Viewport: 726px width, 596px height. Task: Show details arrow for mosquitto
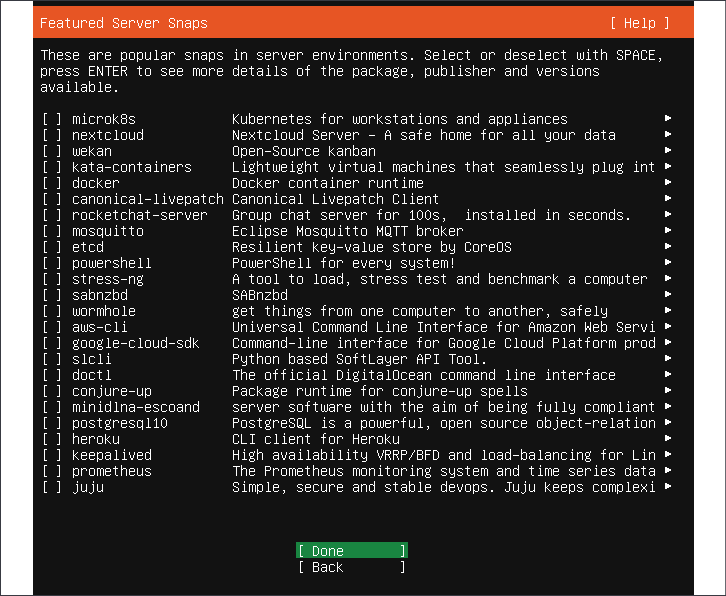point(668,230)
